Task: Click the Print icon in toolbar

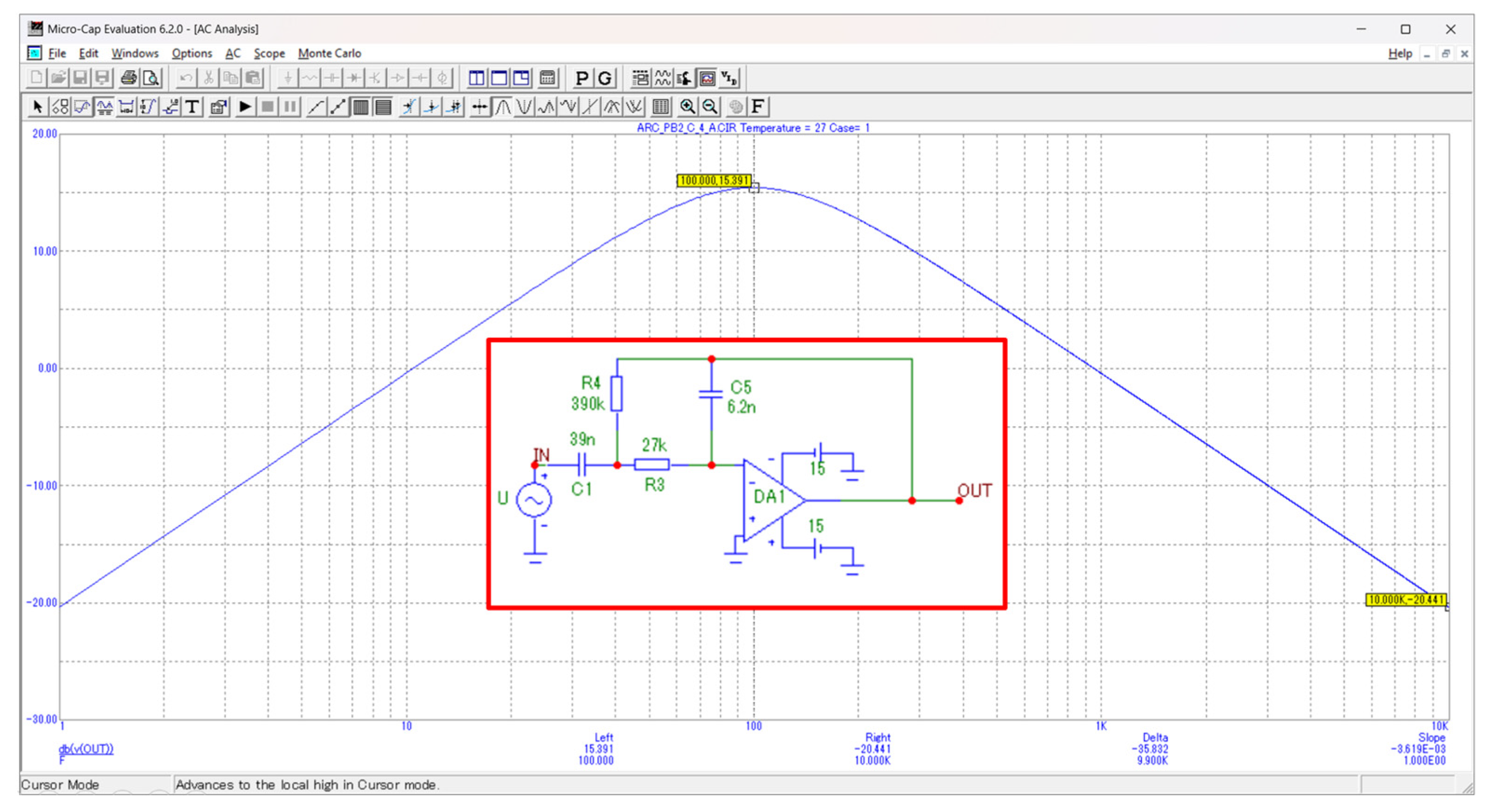Action: pos(129,78)
